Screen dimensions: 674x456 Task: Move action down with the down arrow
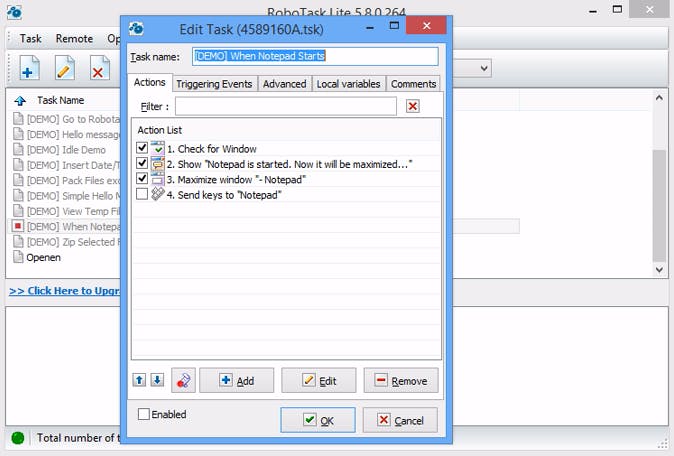click(x=157, y=380)
